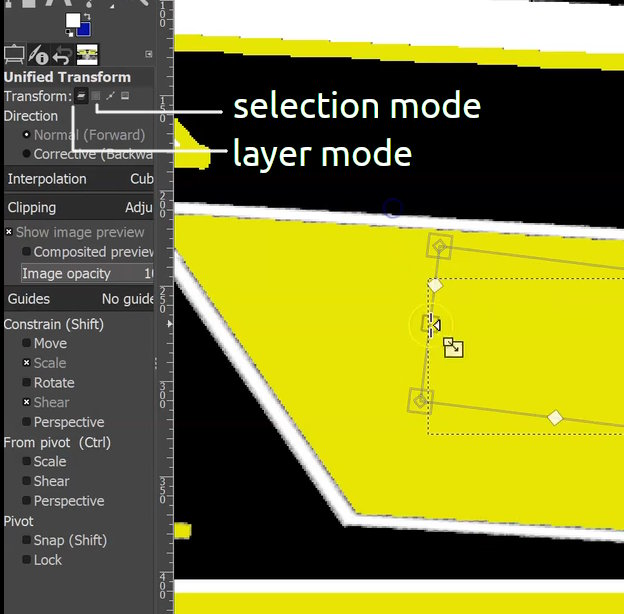Toggle Constrain Scale checkbox
The width and height of the screenshot is (624, 614).
[x=27, y=363]
